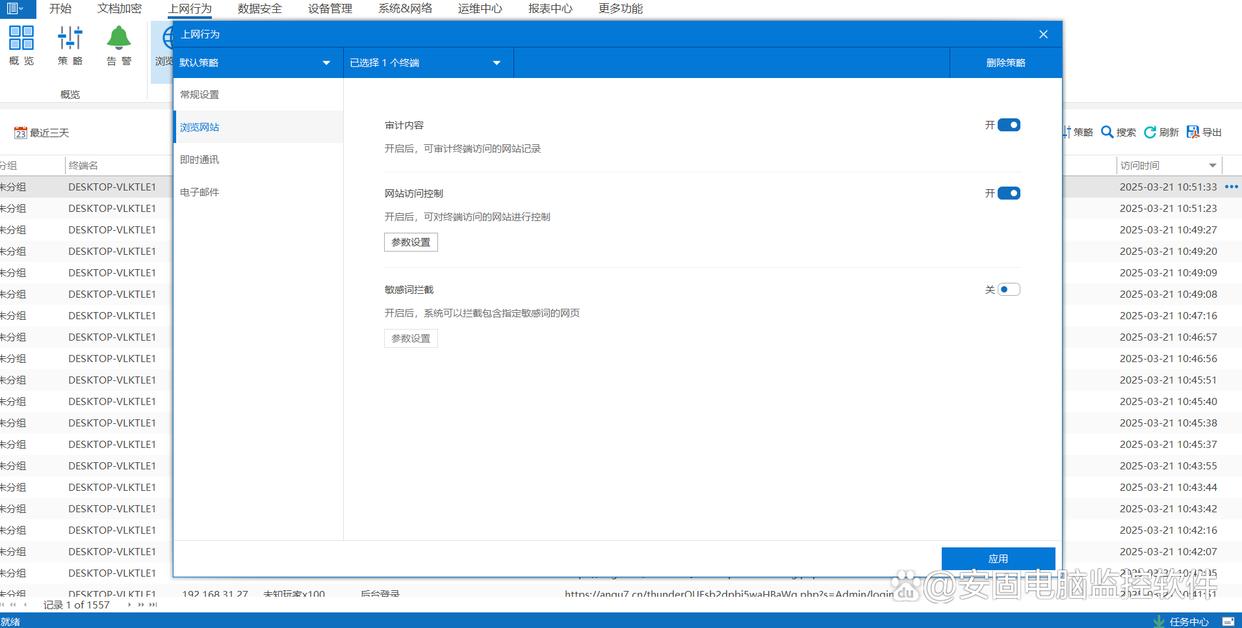Click the 搜索 magnifier icon
This screenshot has width=1242, height=628.
[1107, 132]
